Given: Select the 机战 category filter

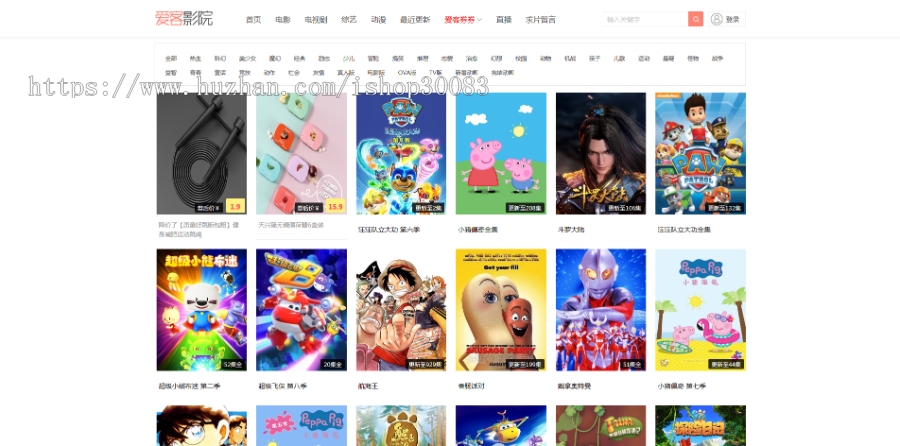Looking at the screenshot, I should click(x=570, y=59).
